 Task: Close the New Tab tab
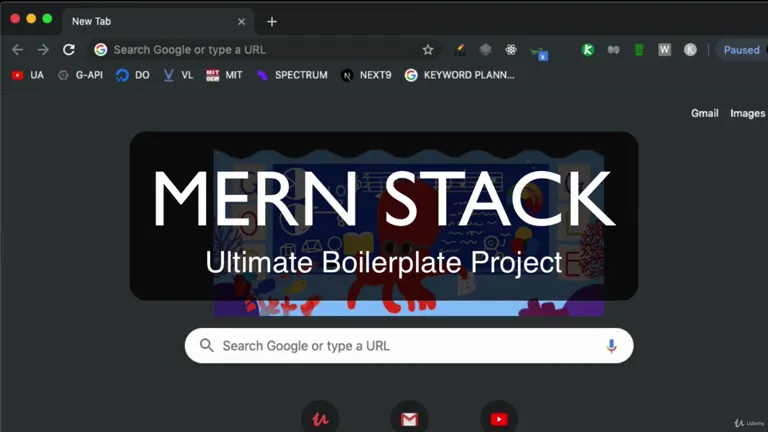(x=241, y=22)
